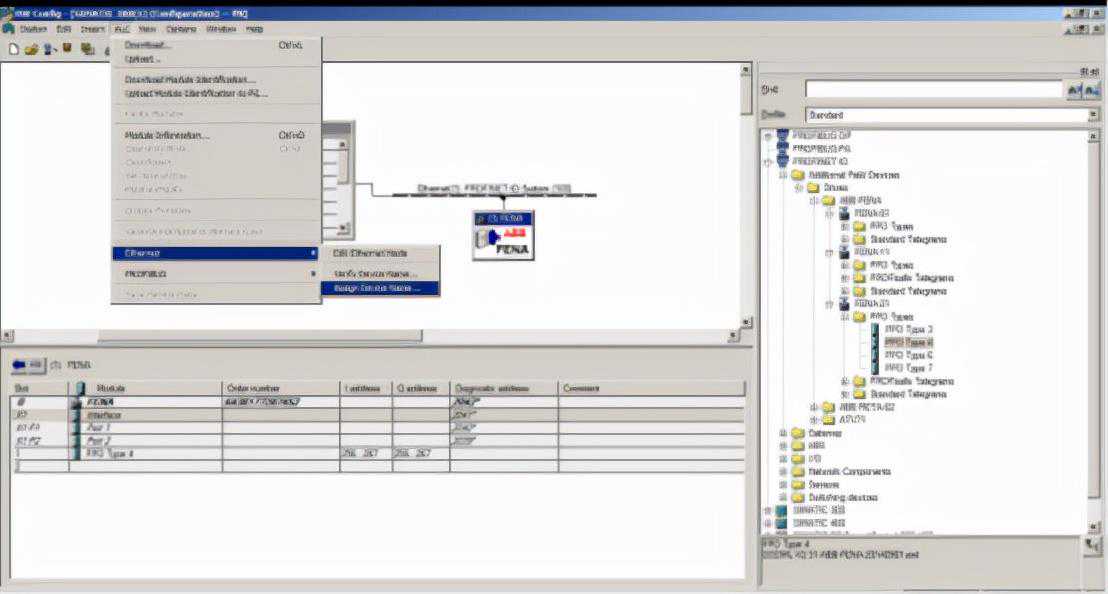Screen dimensions: 1108x594
Task: Click inside the catalog Find text field
Action: 933,90
